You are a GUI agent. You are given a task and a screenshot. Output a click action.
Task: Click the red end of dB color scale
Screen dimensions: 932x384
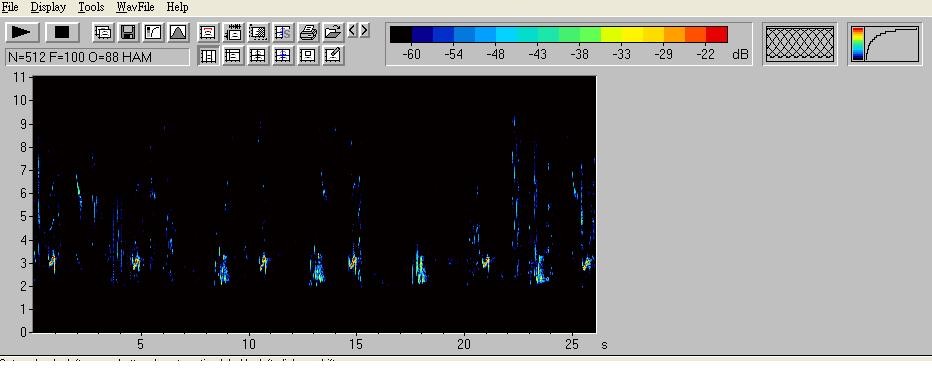pyautogui.click(x=717, y=34)
